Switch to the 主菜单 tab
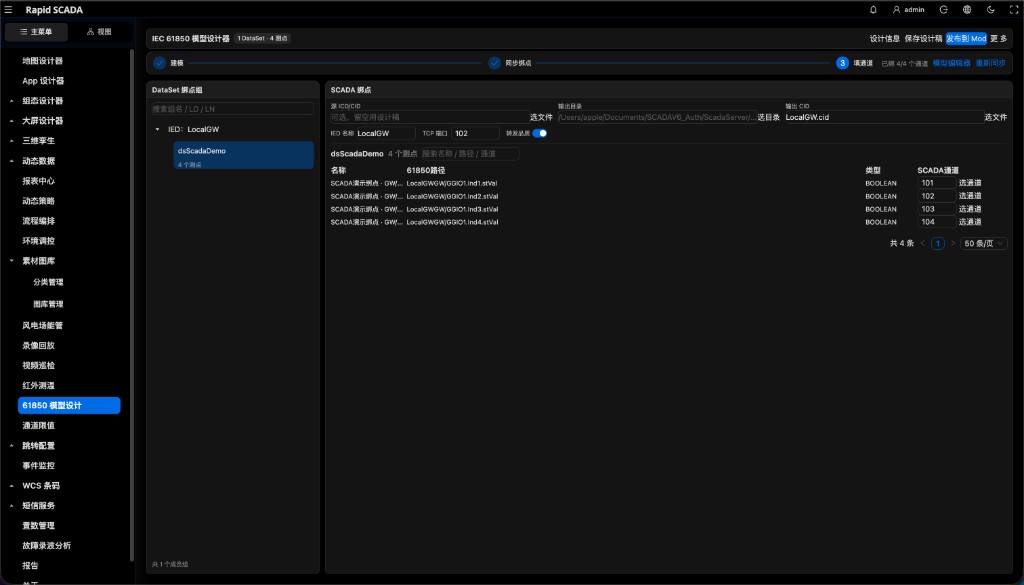 pyautogui.click(x=37, y=31)
